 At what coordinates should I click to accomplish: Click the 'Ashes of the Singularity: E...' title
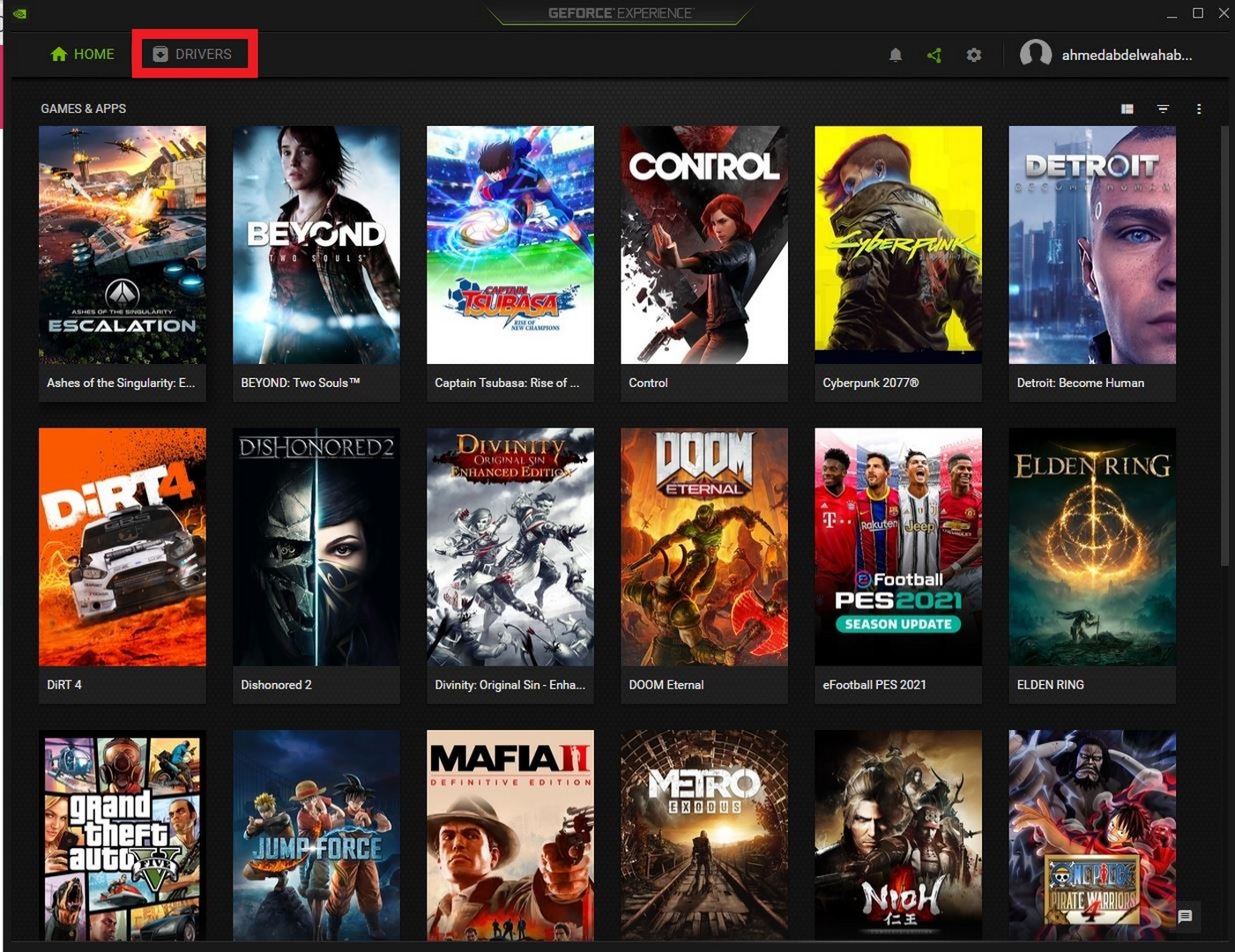point(121,383)
